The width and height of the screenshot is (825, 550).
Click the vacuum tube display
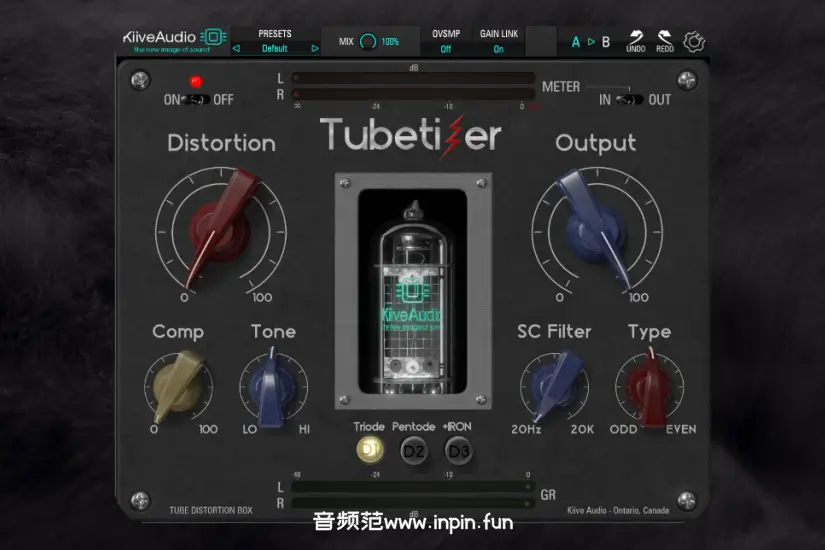tap(412, 291)
